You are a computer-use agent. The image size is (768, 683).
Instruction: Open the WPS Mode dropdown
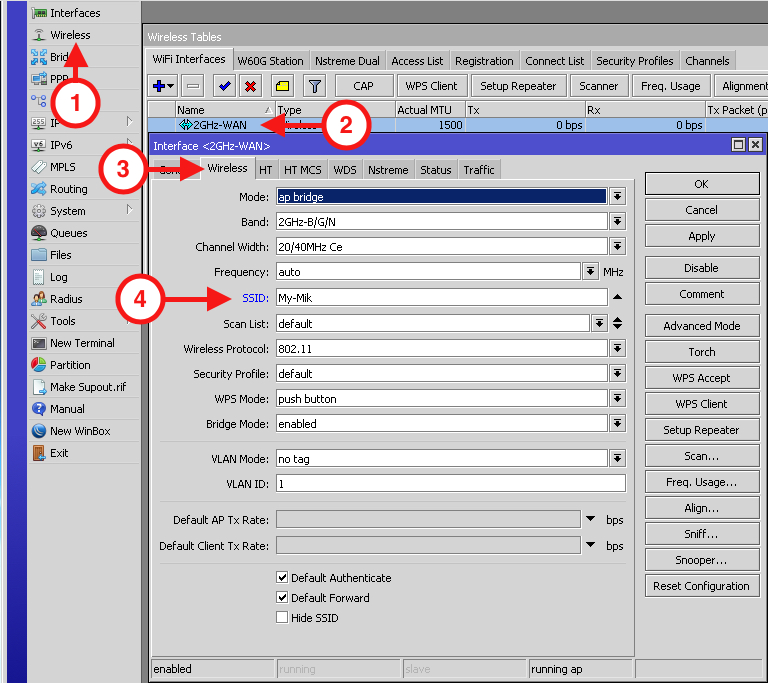(x=618, y=398)
